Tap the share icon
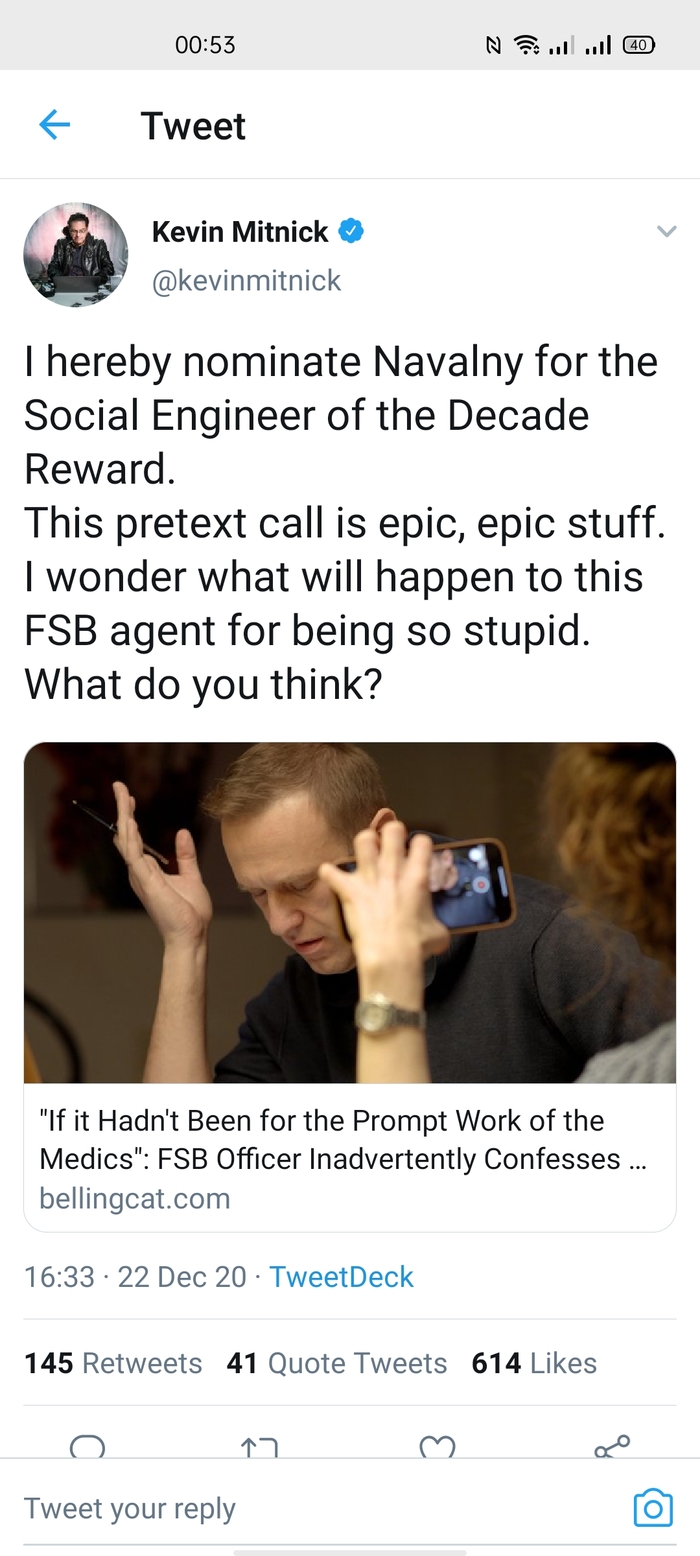Screen dimensions: 700x1556 (x=612, y=1446)
